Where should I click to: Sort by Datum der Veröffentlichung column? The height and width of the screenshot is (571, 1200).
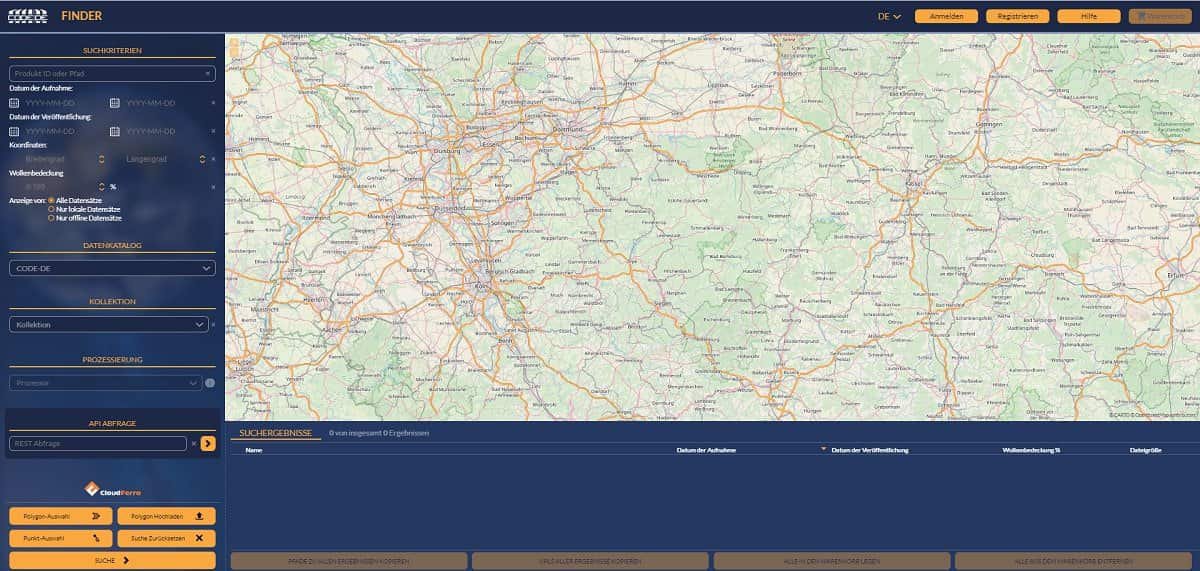point(870,450)
